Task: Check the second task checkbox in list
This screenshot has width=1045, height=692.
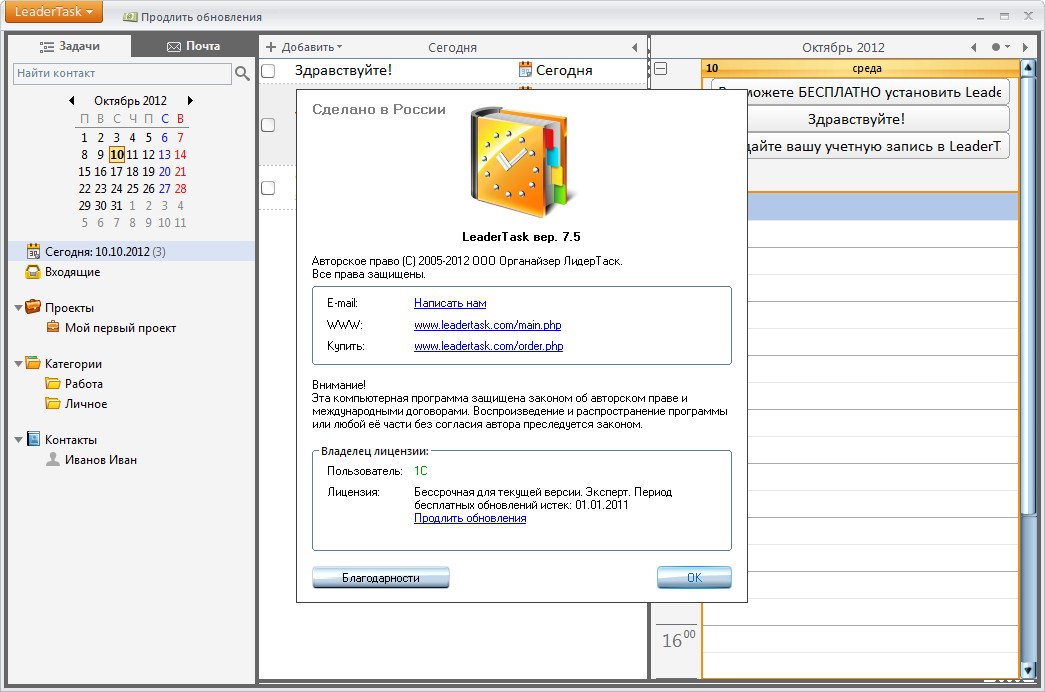Action: pos(268,125)
